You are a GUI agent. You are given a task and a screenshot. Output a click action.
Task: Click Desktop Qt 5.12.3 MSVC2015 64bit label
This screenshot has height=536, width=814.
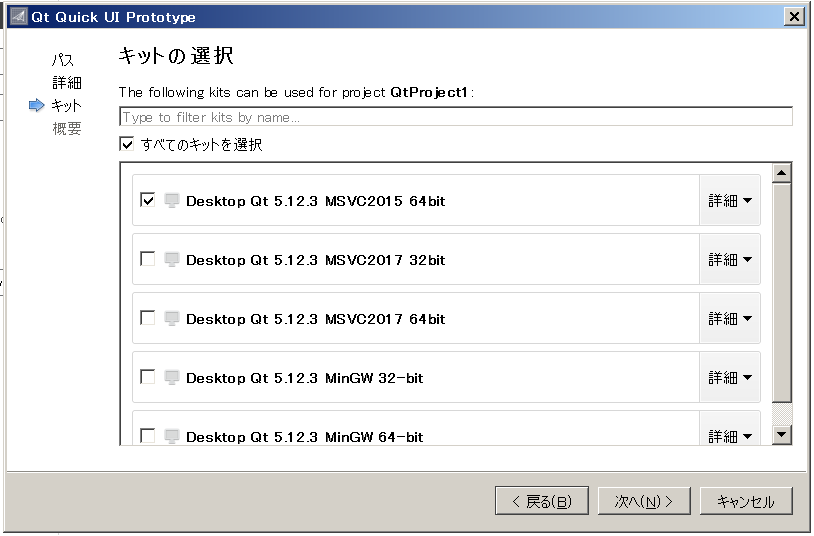coord(316,200)
